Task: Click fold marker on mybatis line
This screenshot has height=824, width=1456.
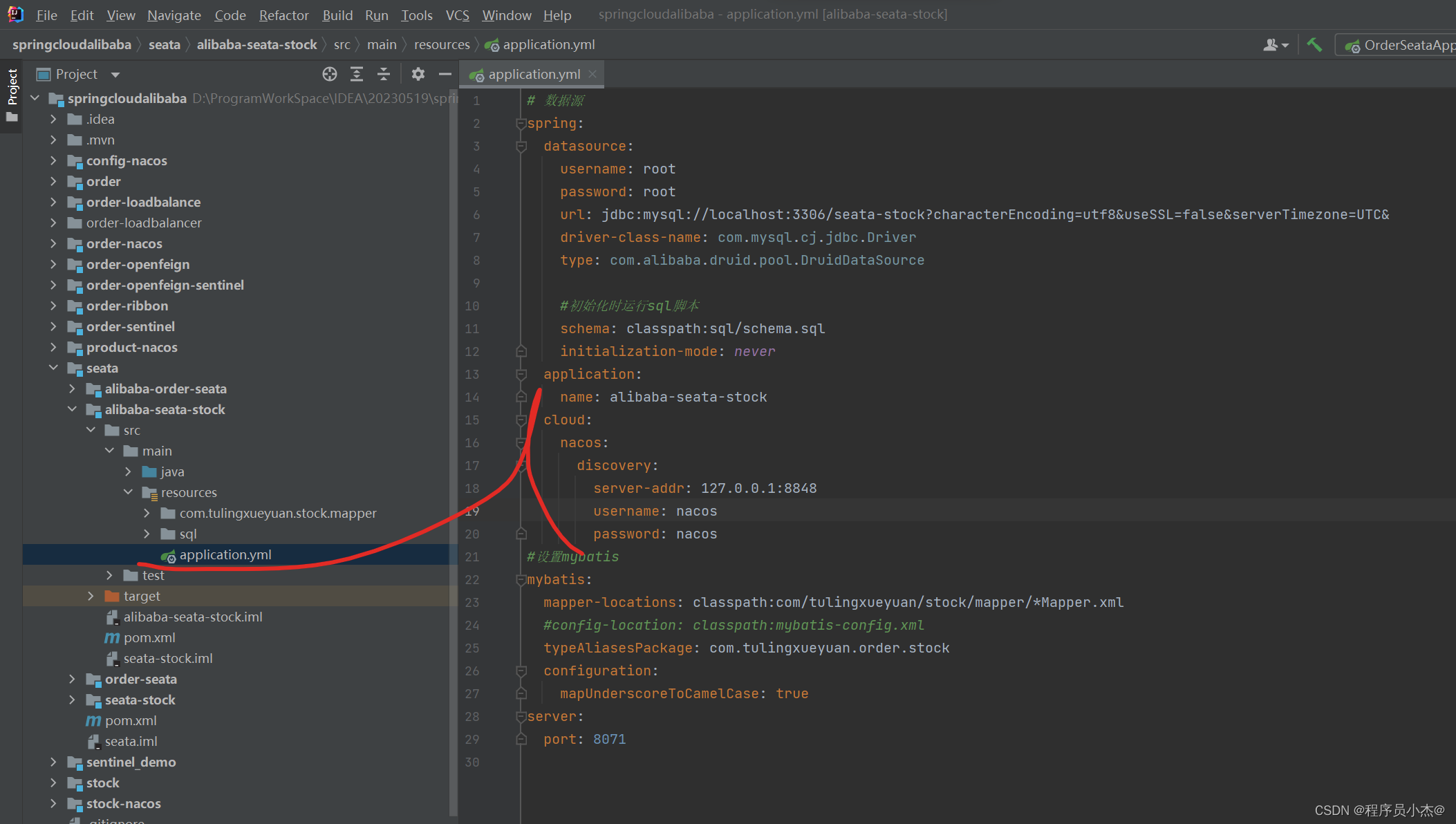Action: click(x=521, y=580)
